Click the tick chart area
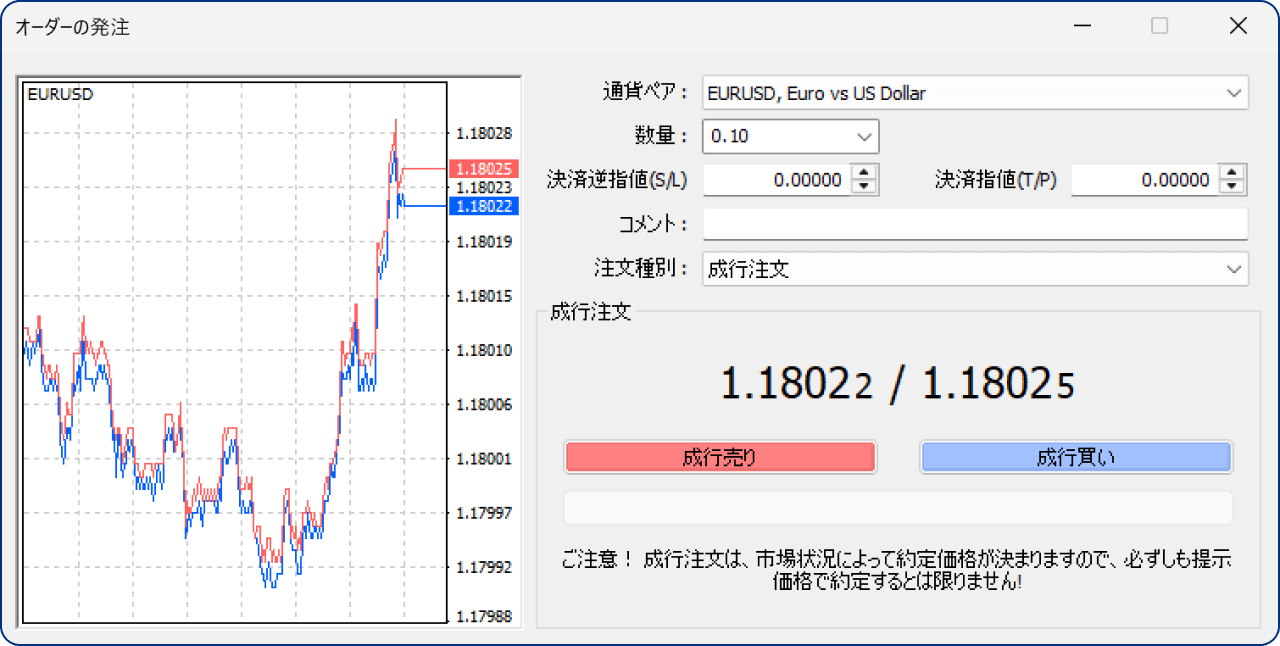This screenshot has width=1280, height=646. pos(230,350)
